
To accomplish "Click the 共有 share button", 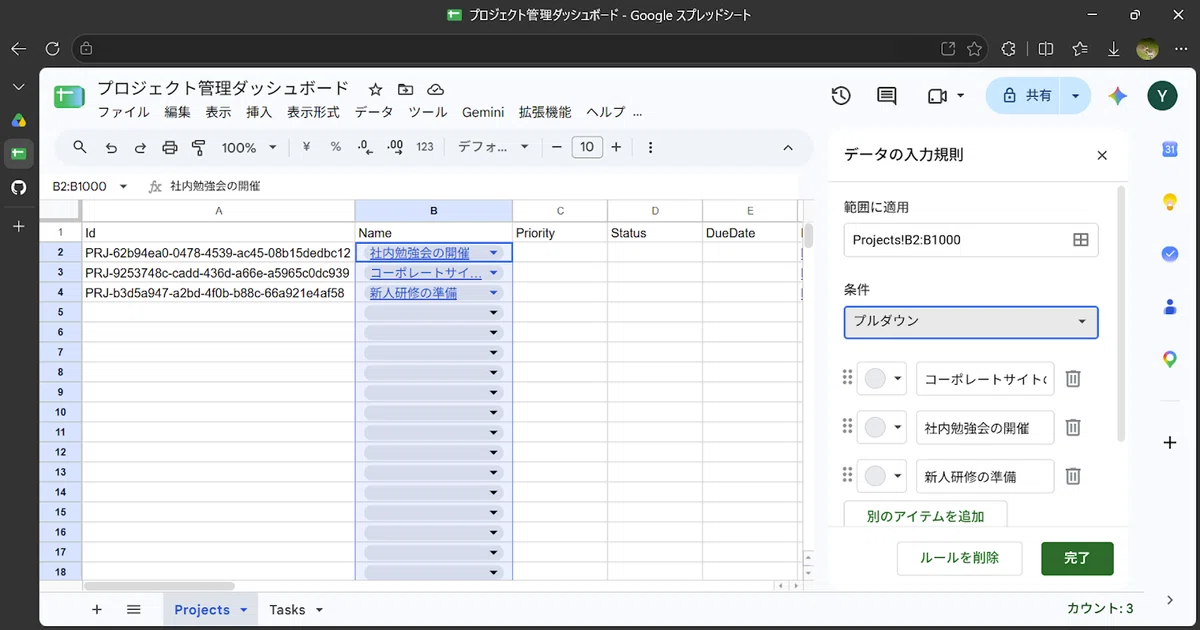I will pyautogui.click(x=1027, y=96).
